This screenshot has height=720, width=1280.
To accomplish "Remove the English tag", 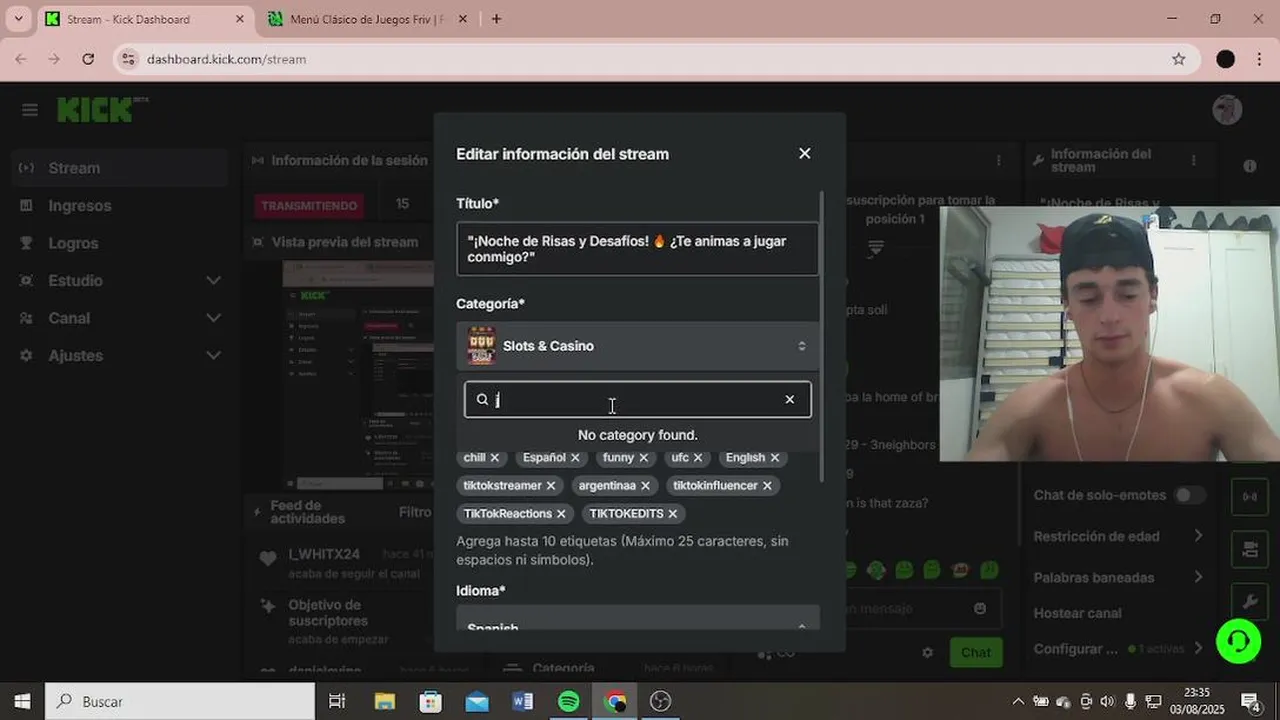I will click(x=774, y=458).
